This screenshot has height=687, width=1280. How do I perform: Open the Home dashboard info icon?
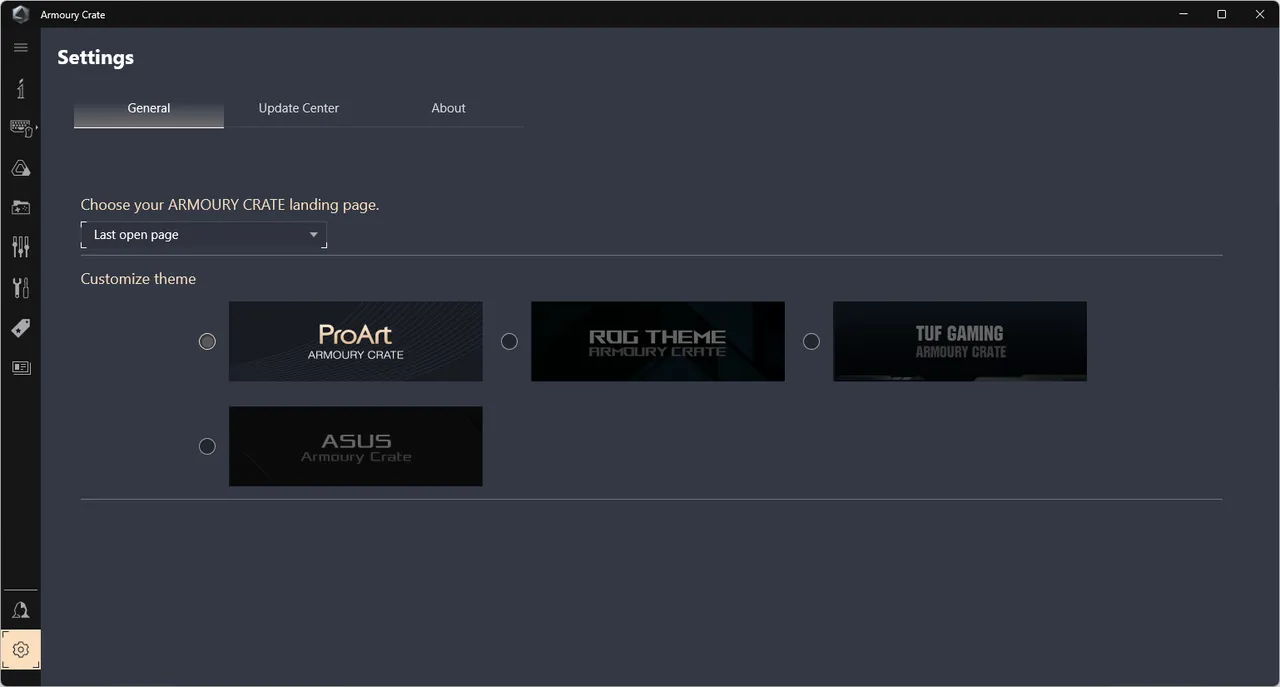[x=20, y=88]
